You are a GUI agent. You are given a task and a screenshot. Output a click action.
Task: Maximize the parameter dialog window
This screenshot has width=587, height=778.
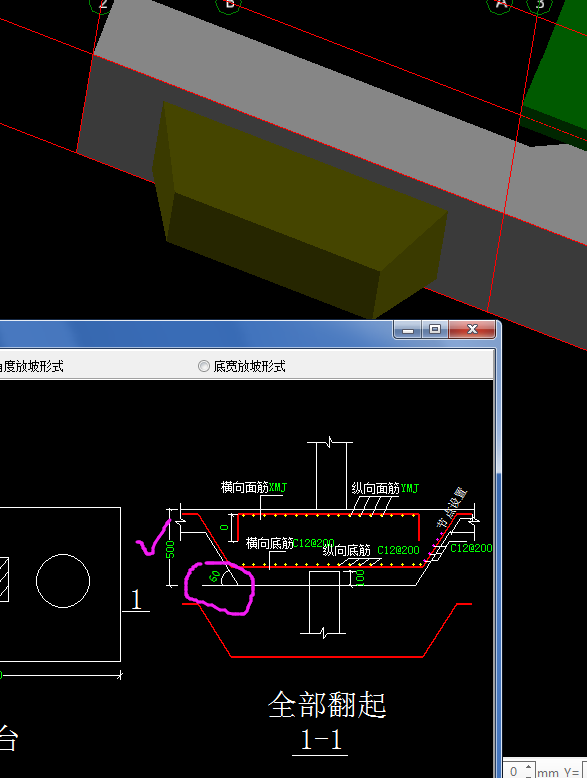(435, 329)
